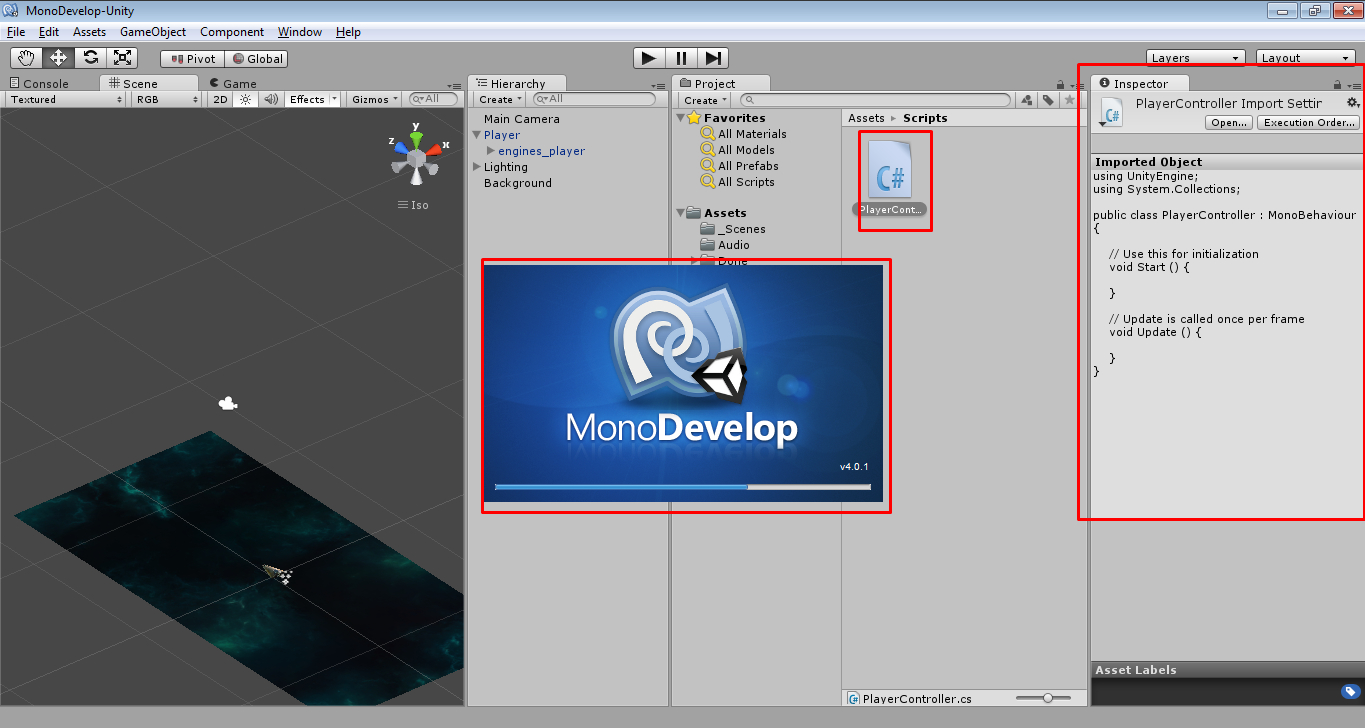Click the scene orientation gizmo cube

tap(416, 157)
